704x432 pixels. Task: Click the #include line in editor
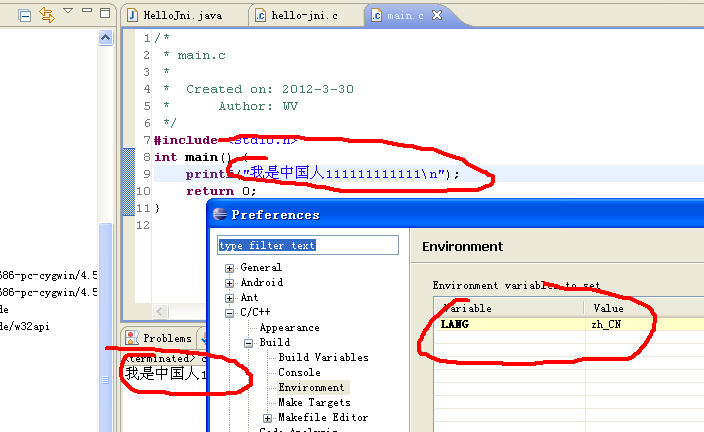click(225, 140)
